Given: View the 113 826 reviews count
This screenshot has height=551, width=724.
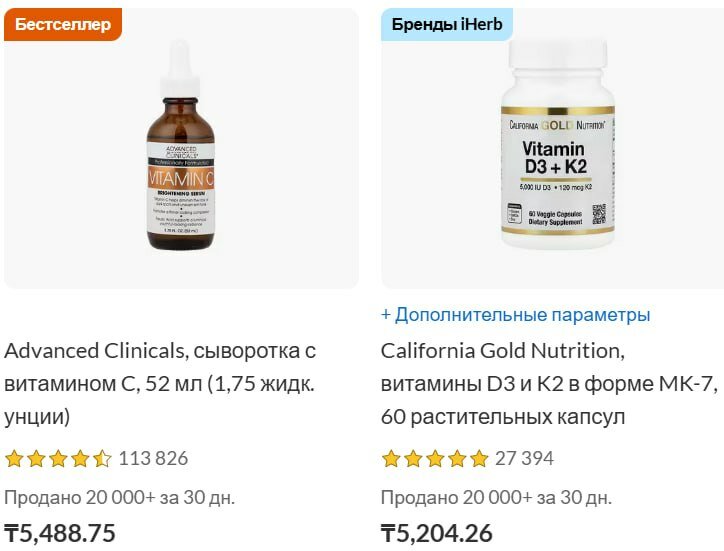Looking at the screenshot, I should pos(153,459).
